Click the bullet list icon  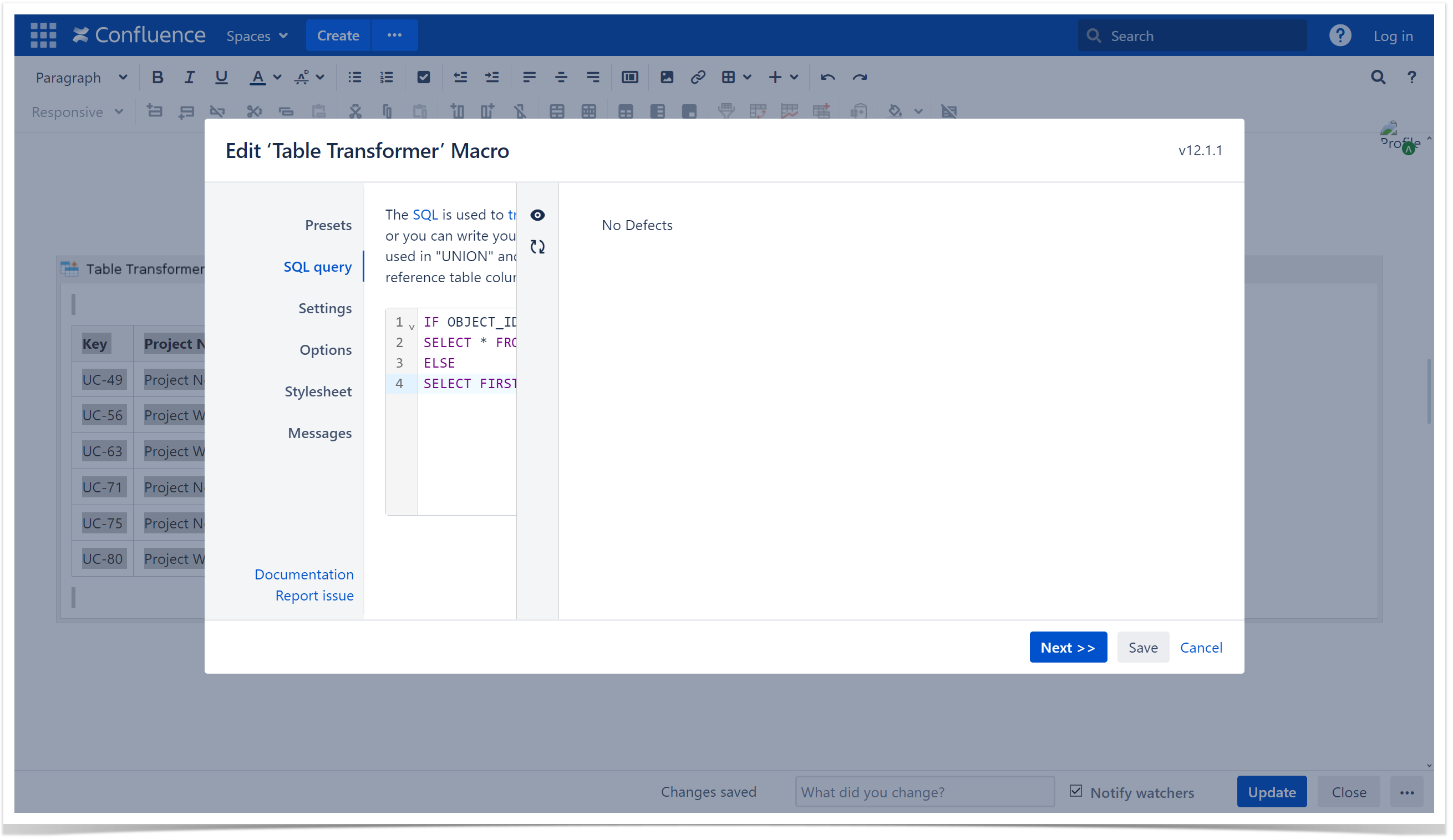354,77
